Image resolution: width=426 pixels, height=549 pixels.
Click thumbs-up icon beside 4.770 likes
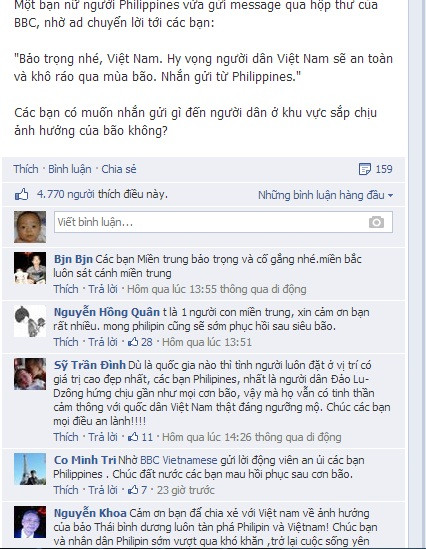tap(22, 194)
